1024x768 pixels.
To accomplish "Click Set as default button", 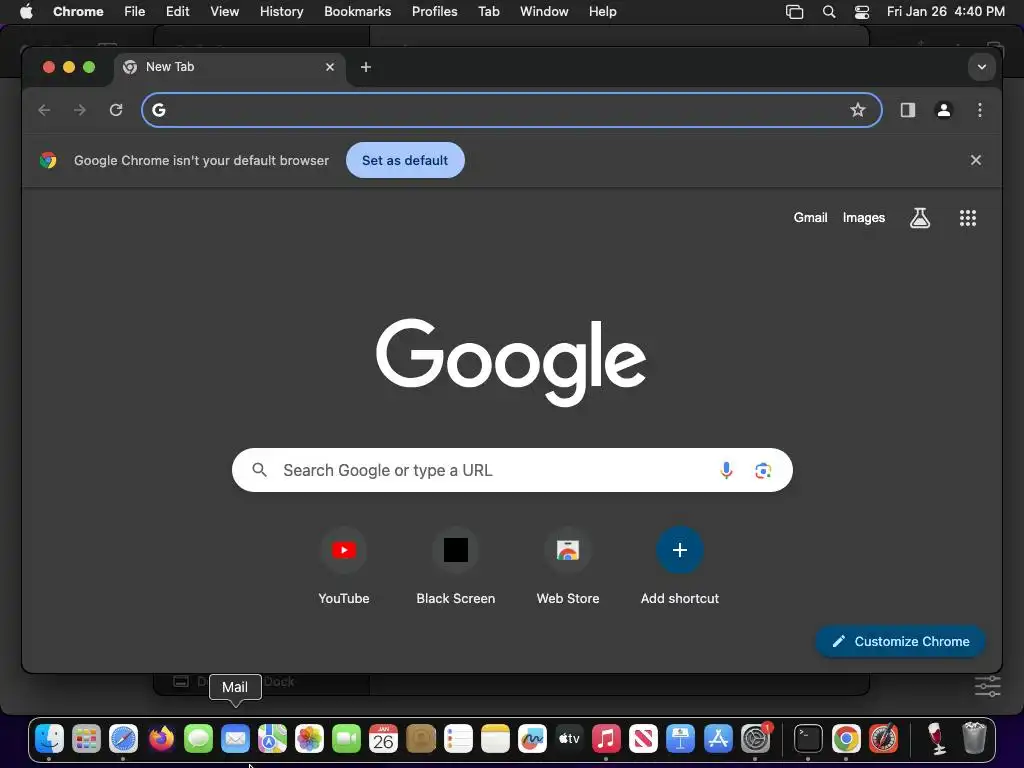I will (405, 160).
